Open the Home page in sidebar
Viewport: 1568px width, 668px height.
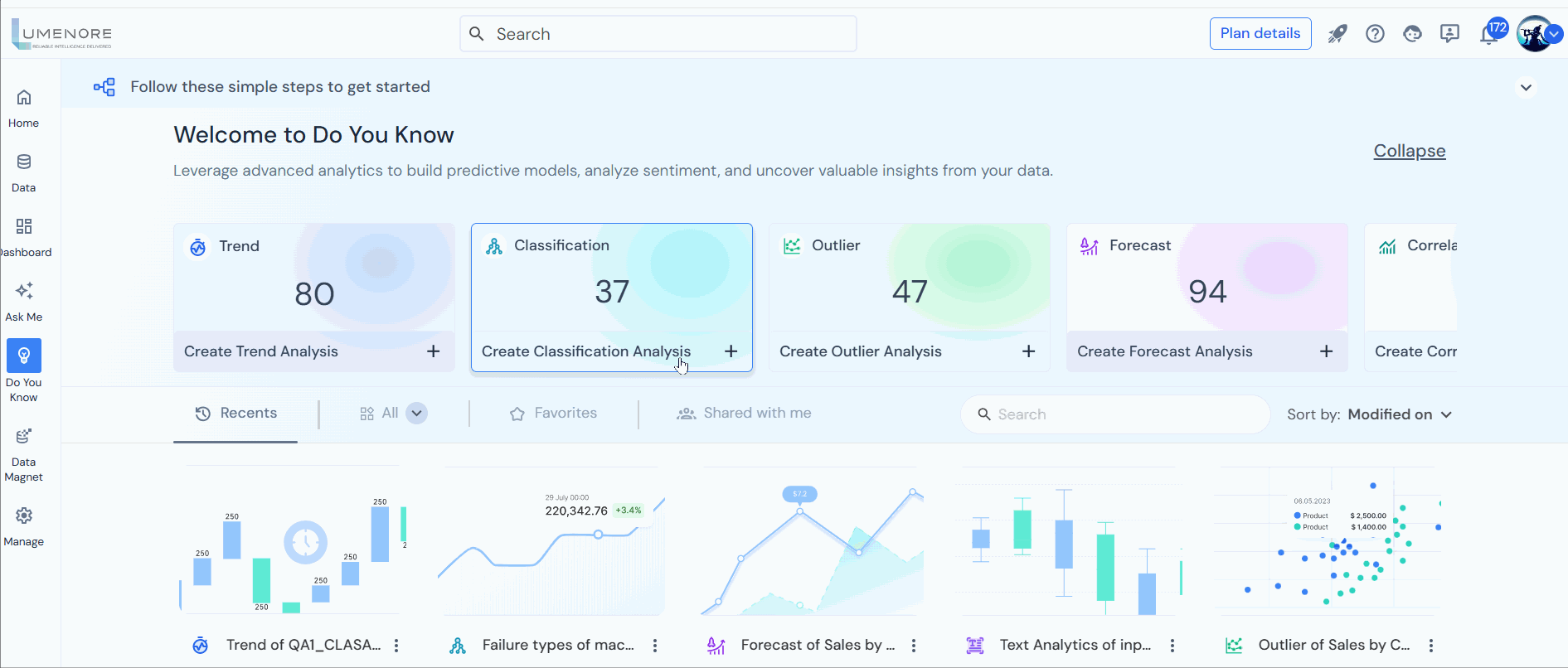[24, 108]
